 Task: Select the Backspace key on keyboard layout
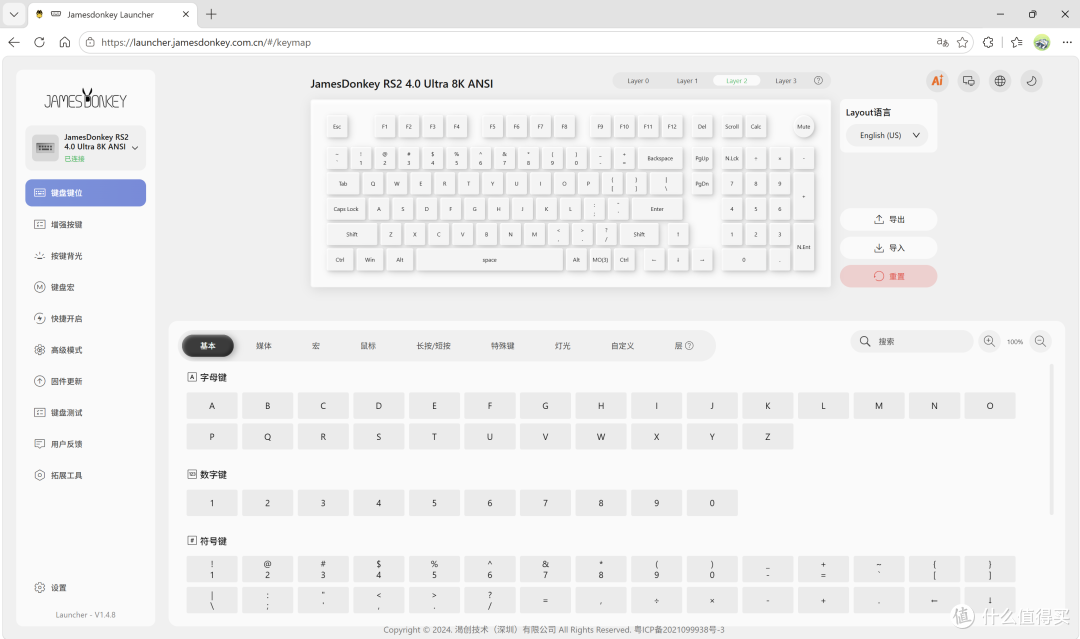pos(660,158)
